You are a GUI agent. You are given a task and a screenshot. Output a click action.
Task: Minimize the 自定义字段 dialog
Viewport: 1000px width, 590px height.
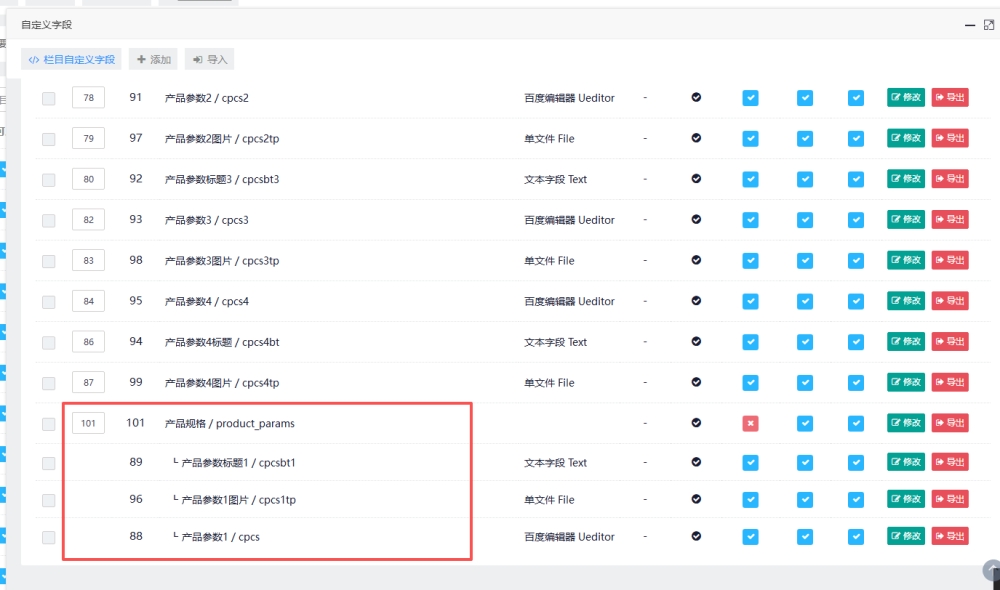point(969,25)
